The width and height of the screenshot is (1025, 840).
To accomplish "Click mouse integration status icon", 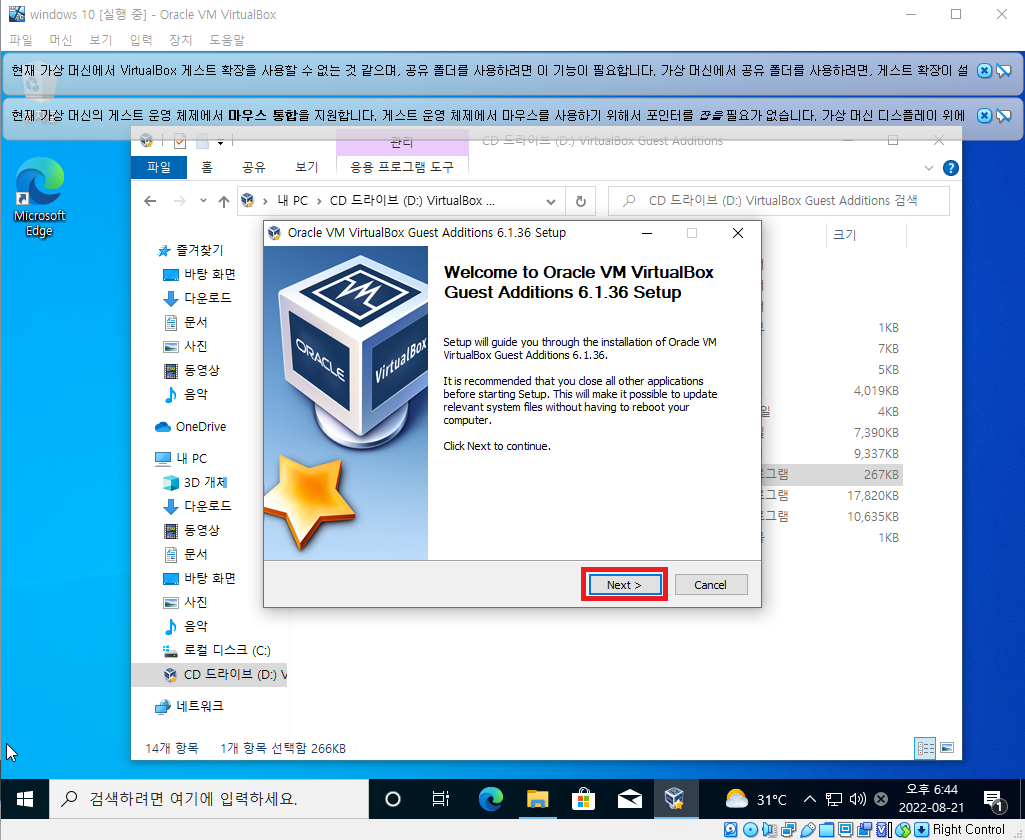I will [x=903, y=830].
